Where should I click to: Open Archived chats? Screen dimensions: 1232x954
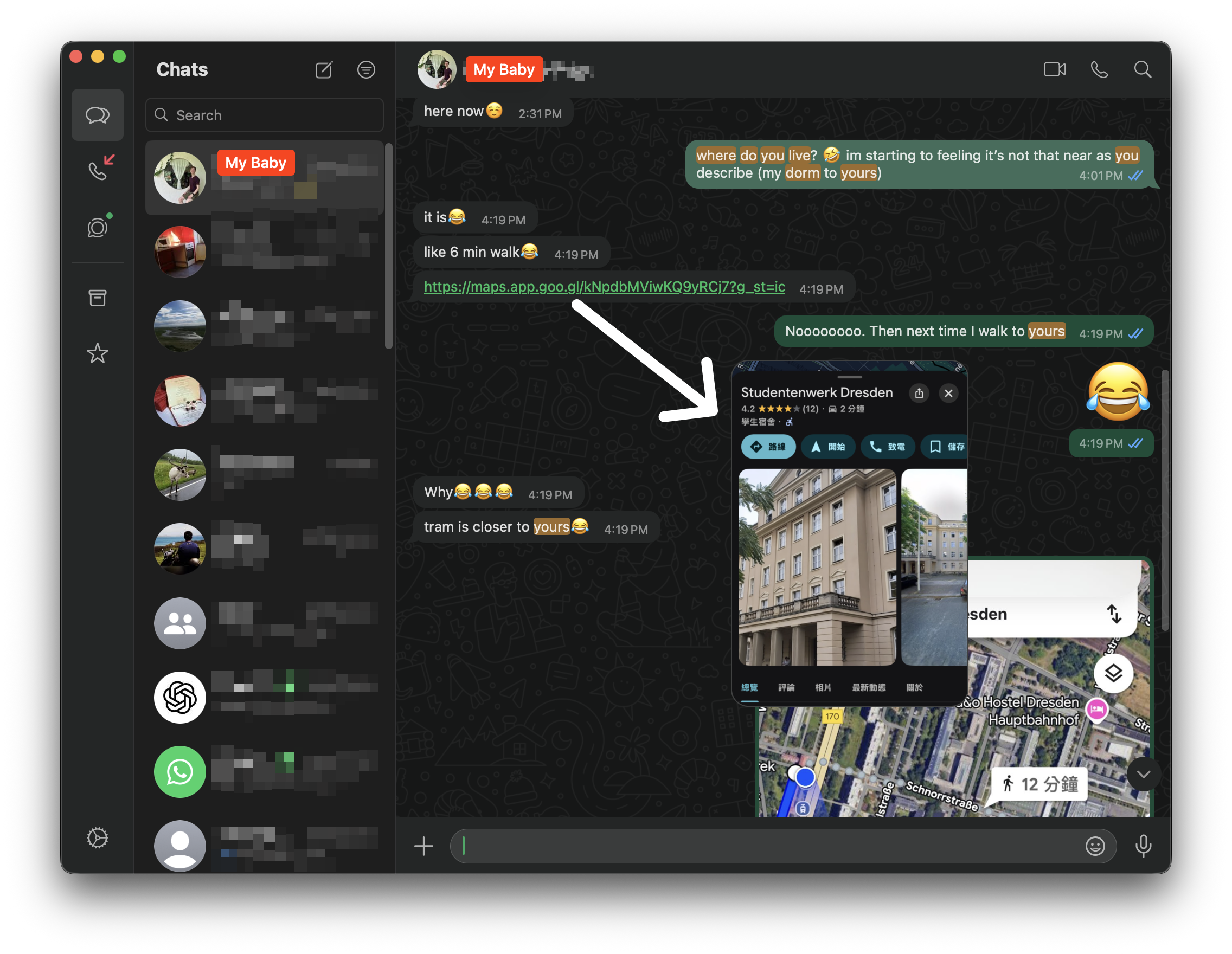pos(98,298)
